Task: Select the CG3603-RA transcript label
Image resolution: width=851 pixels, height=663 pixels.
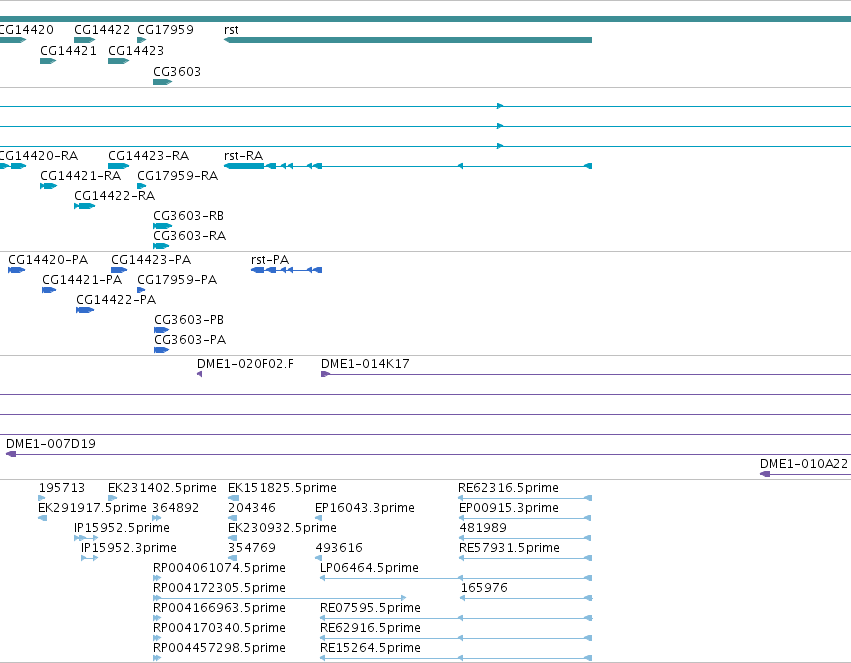Action: coord(189,236)
